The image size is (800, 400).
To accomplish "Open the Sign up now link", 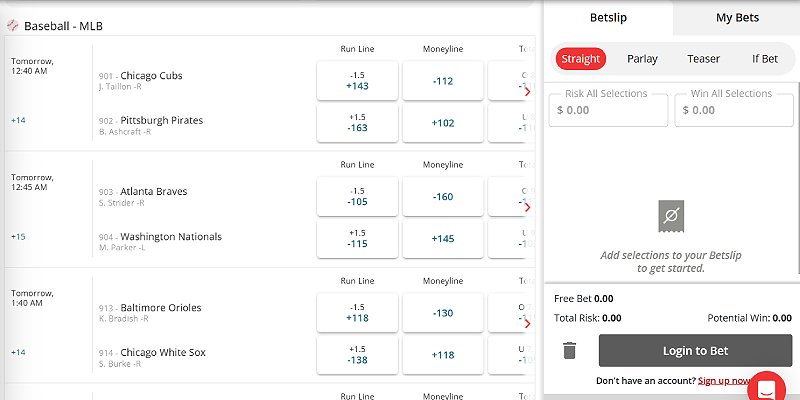I will point(723,381).
